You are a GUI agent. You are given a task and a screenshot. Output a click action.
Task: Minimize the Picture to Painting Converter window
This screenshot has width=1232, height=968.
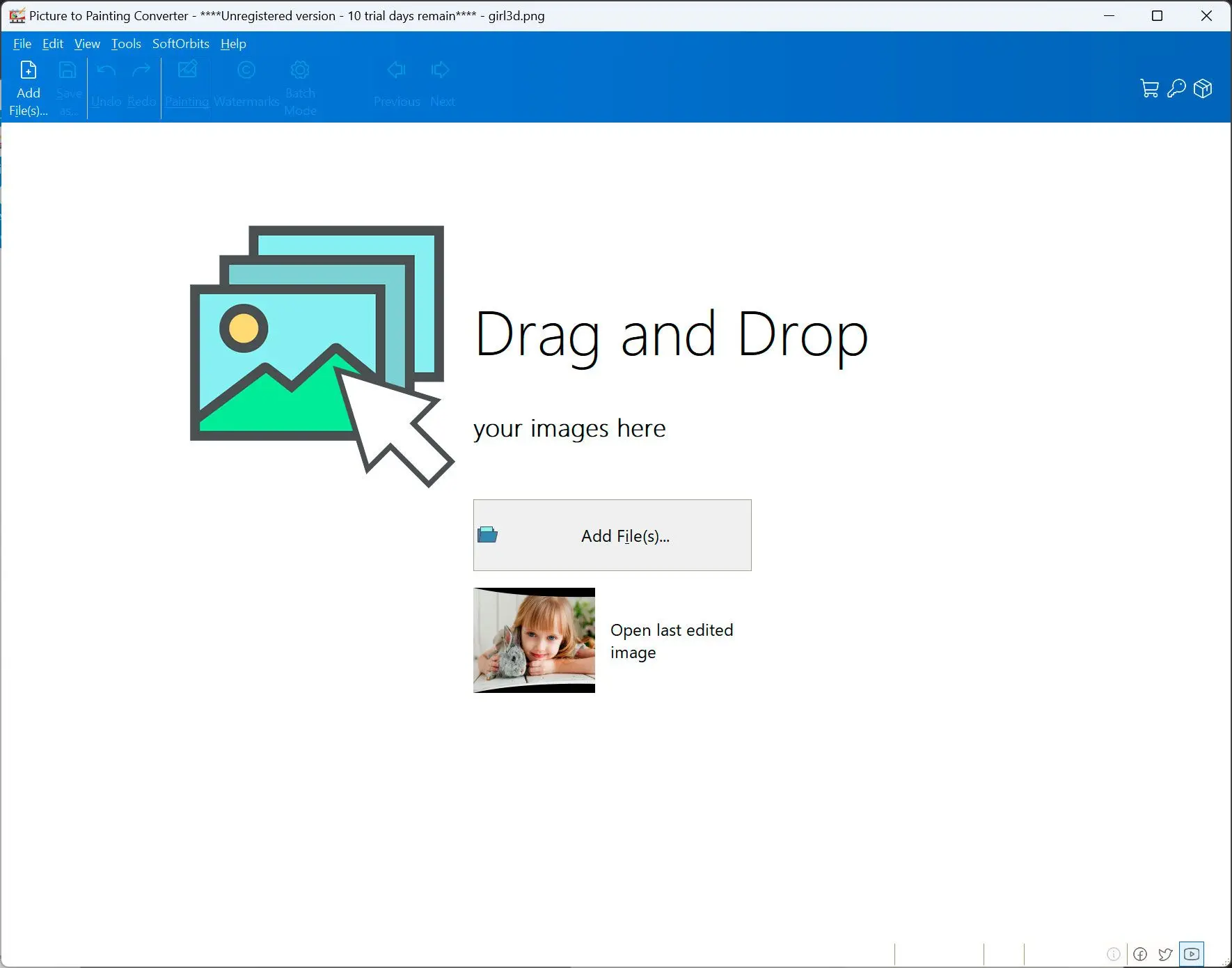(x=1109, y=15)
